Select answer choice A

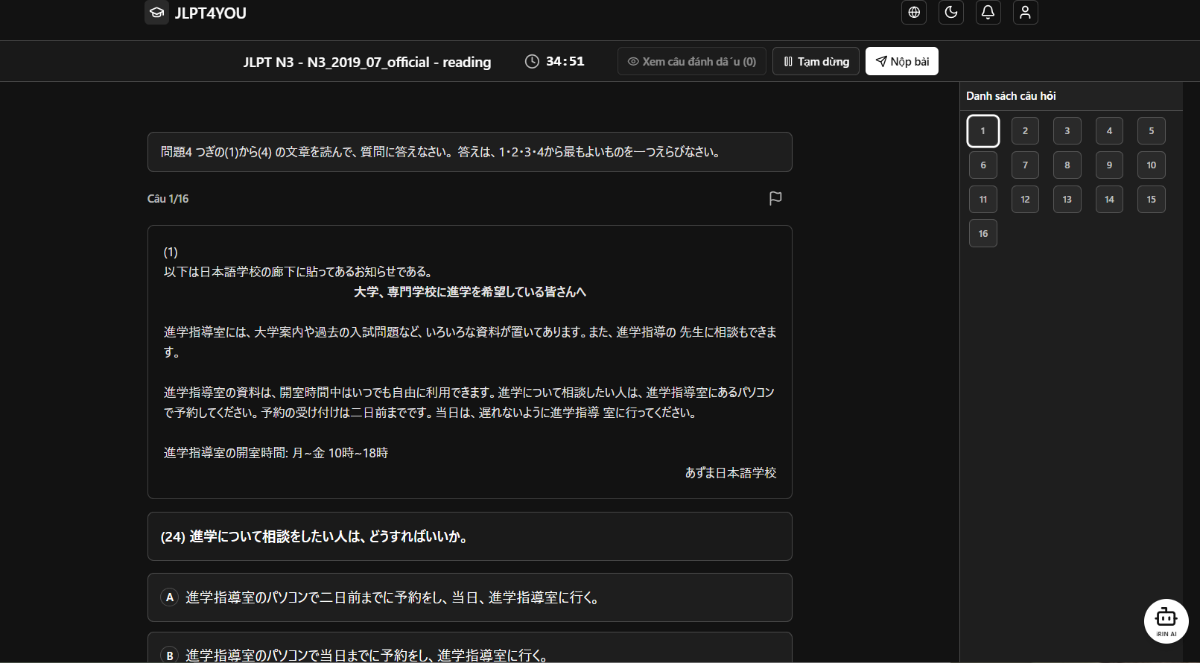tap(469, 597)
